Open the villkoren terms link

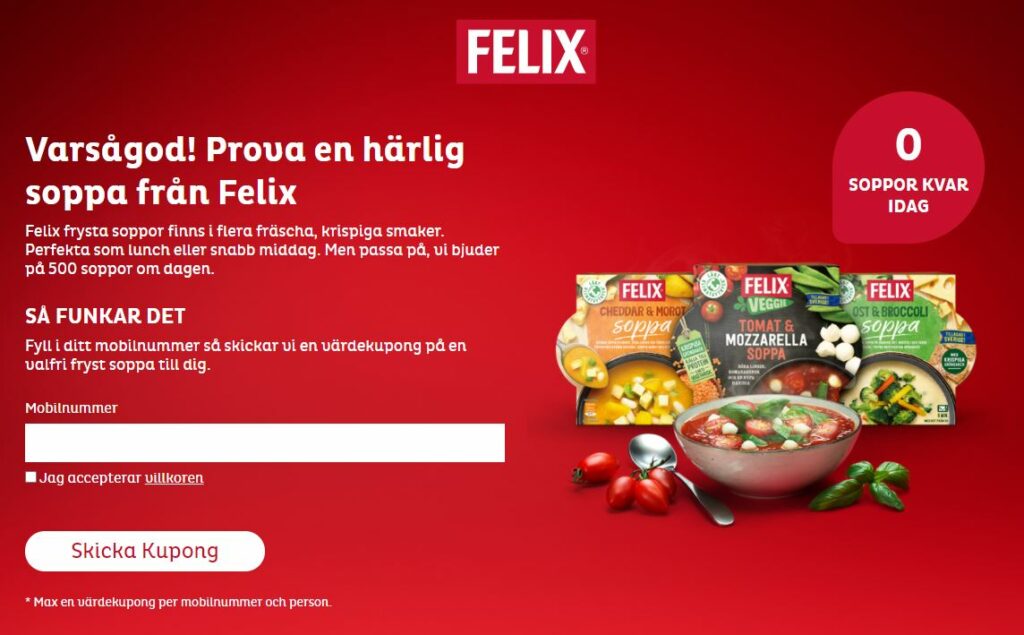[x=174, y=478]
